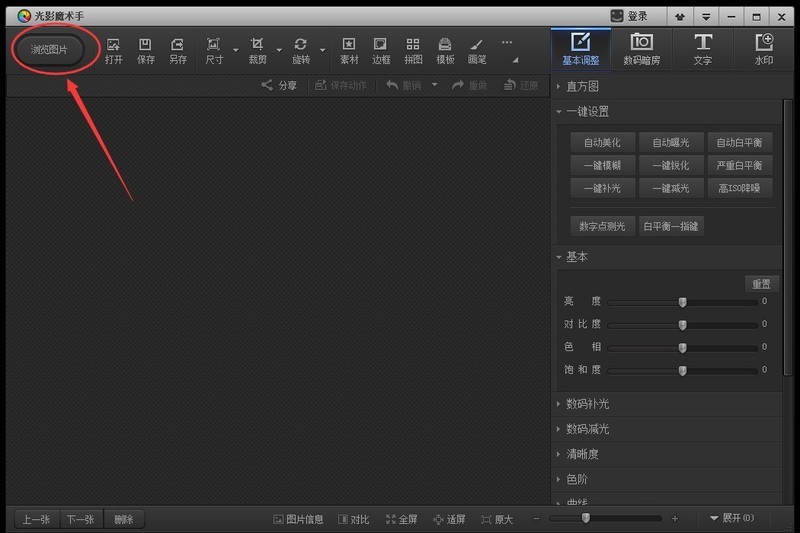Open the Collage (拼图) tool
800x533 pixels.
(x=413, y=50)
